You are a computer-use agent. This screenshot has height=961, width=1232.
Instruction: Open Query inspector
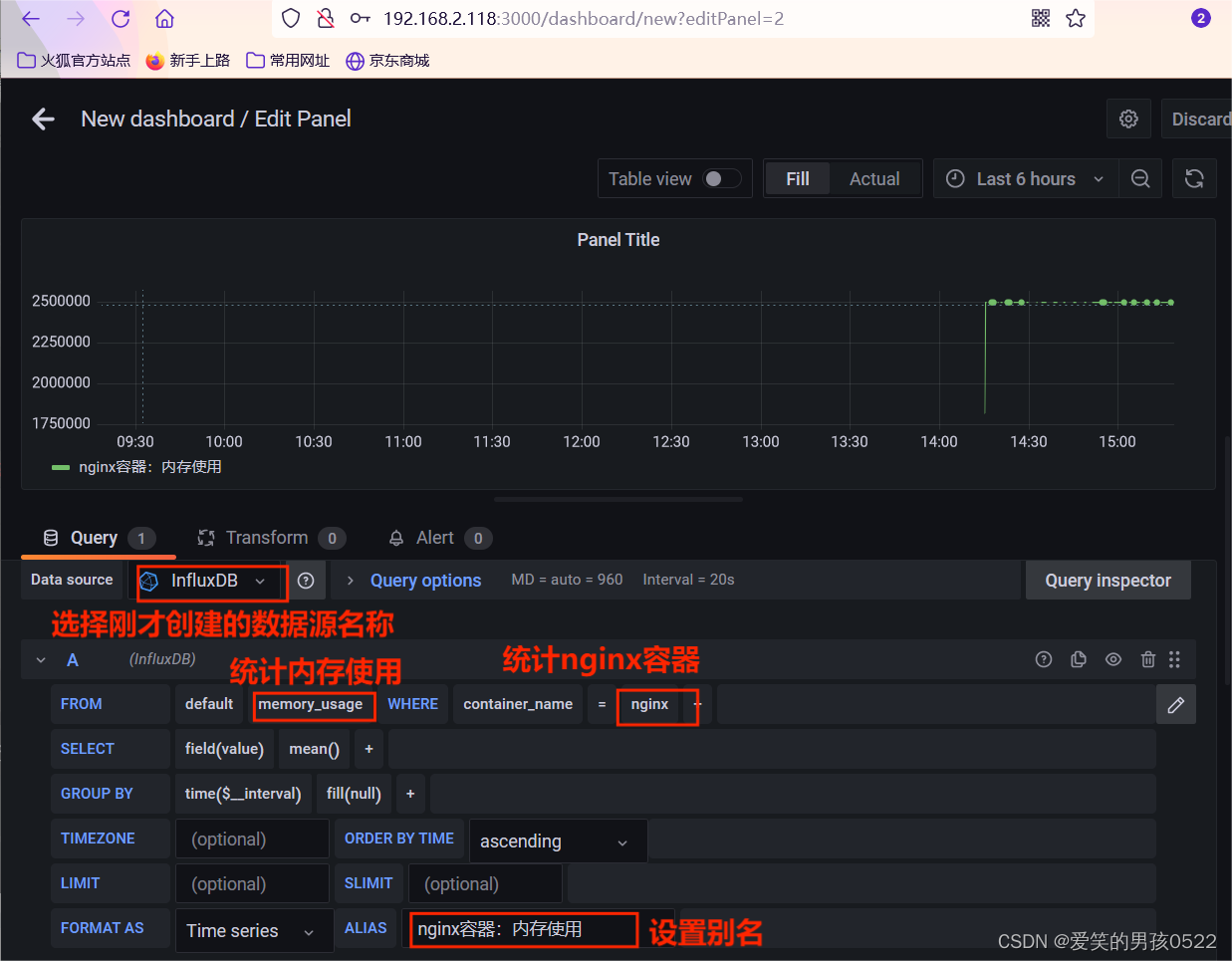point(1108,580)
